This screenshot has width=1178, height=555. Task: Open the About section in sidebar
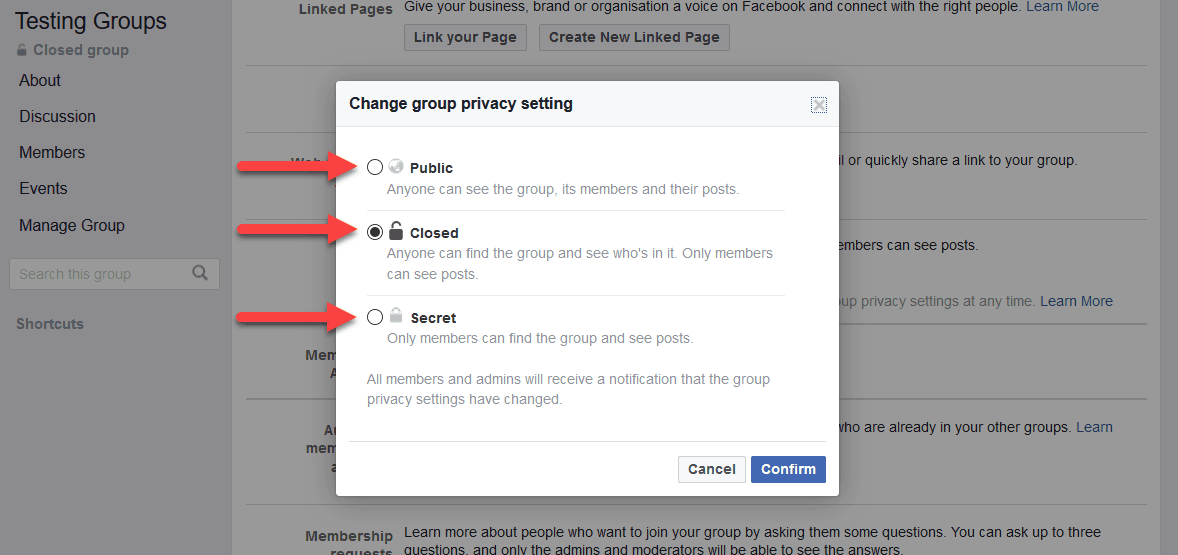(40, 80)
